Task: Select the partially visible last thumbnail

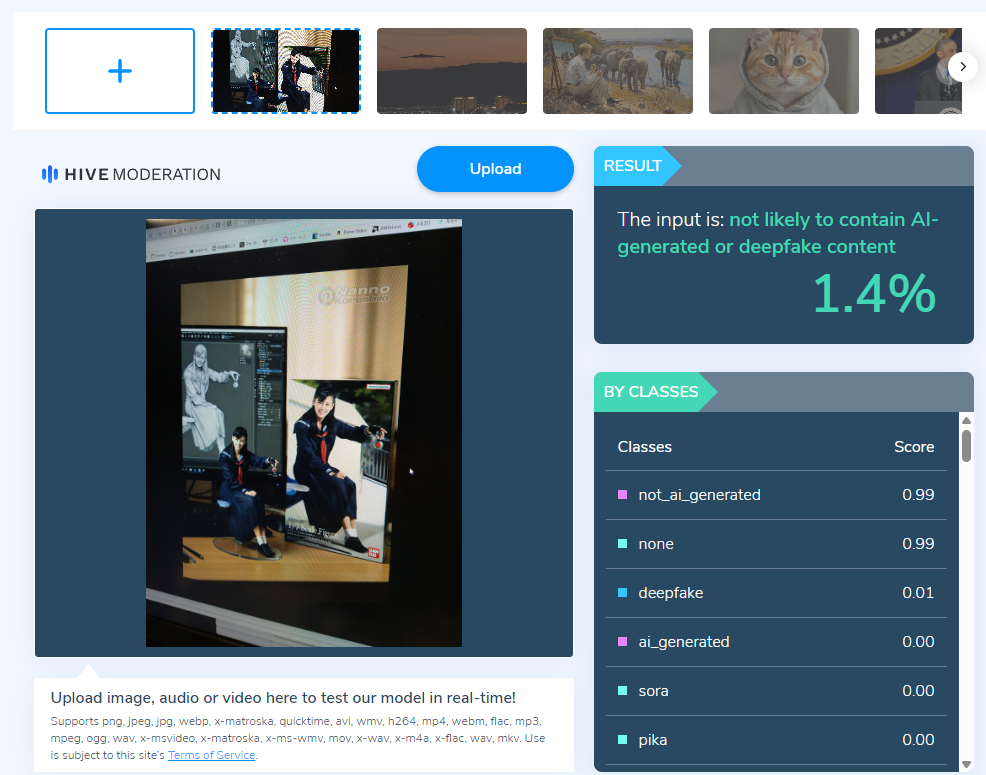Action: tap(910, 71)
